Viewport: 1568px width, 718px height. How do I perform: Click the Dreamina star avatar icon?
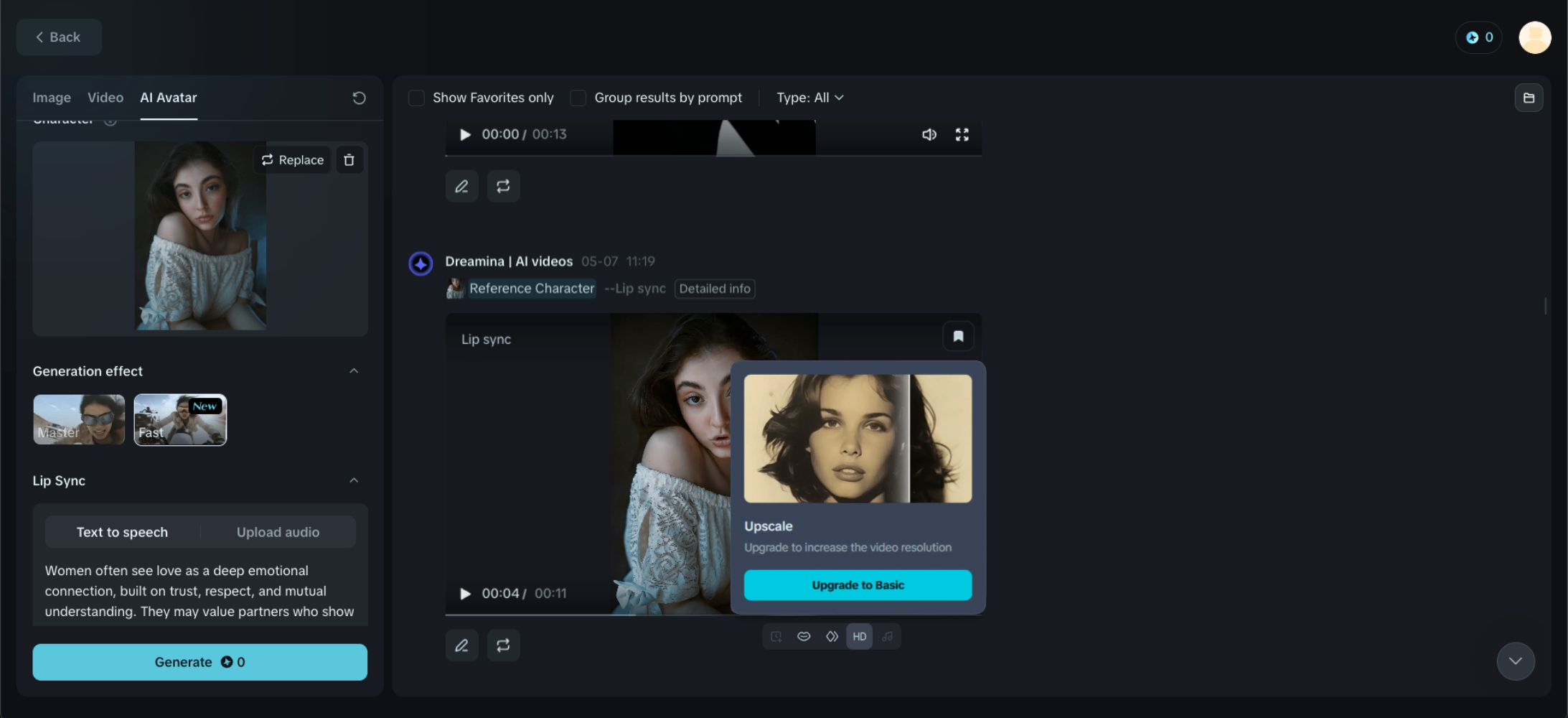coord(421,264)
